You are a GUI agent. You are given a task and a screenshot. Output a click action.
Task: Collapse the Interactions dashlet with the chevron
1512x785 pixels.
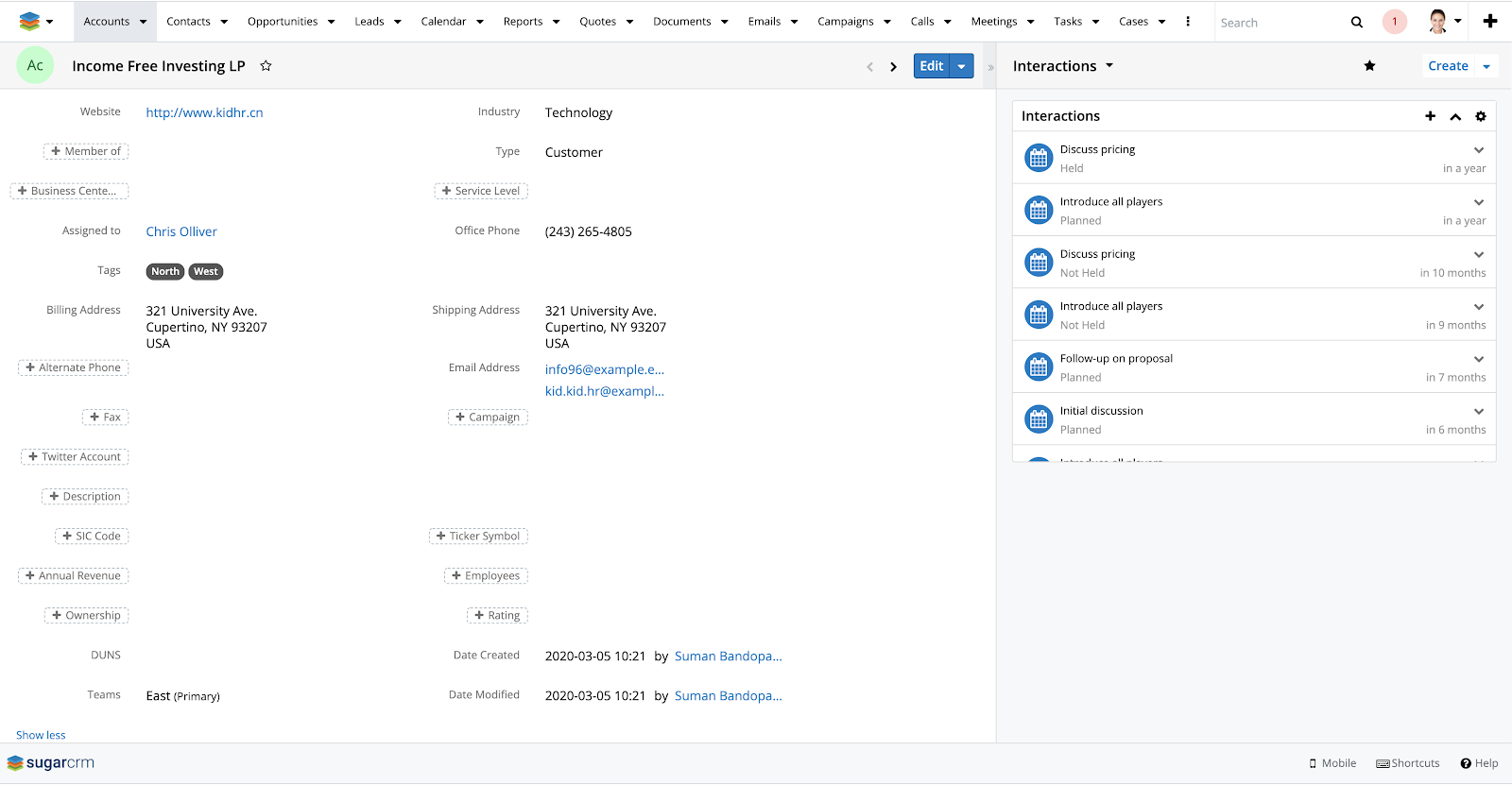[1455, 116]
